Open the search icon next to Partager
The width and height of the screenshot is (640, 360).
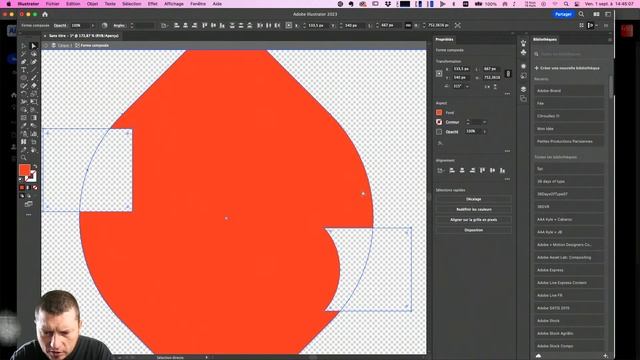581,14
